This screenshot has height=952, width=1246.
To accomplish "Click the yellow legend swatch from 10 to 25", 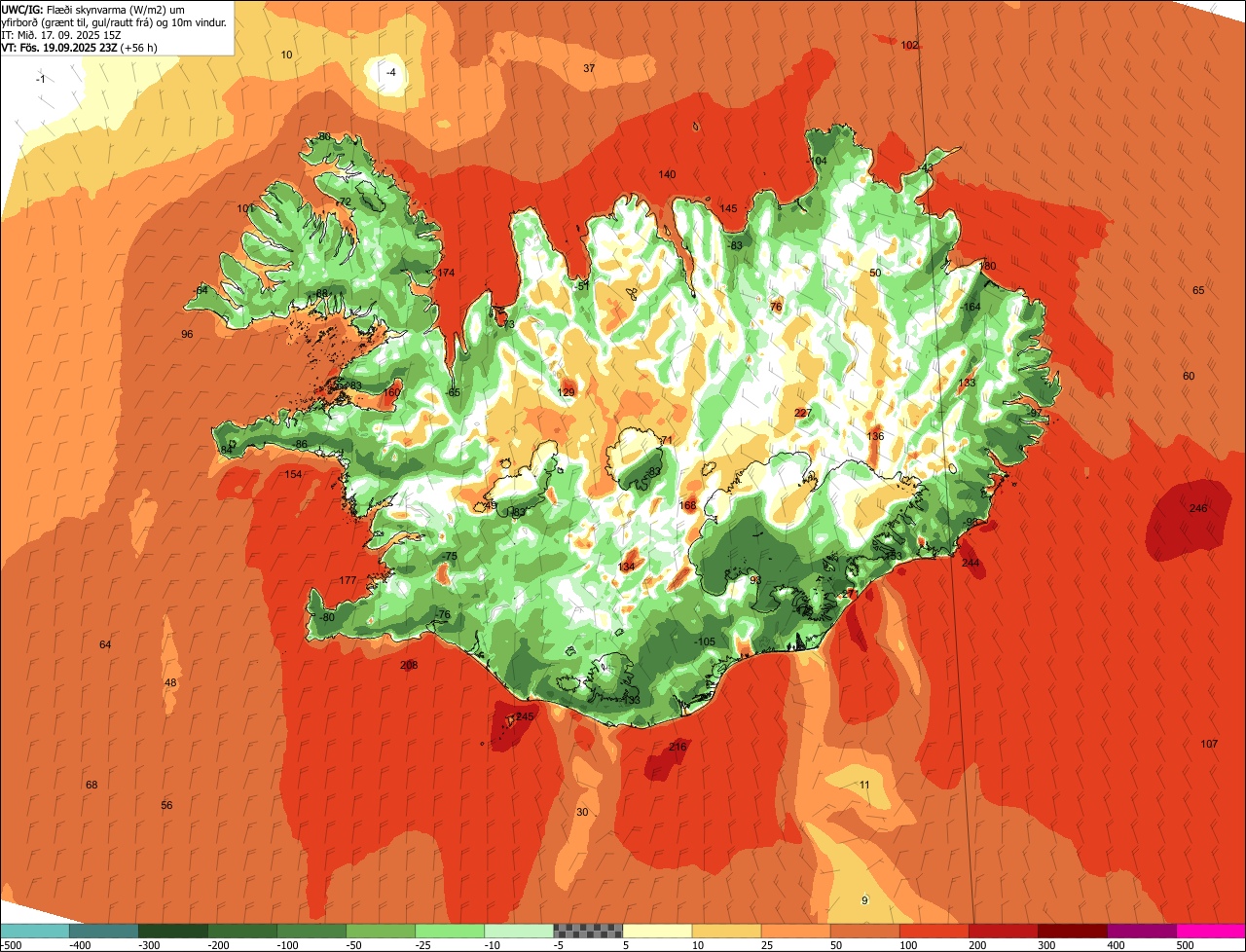I will point(726,931).
